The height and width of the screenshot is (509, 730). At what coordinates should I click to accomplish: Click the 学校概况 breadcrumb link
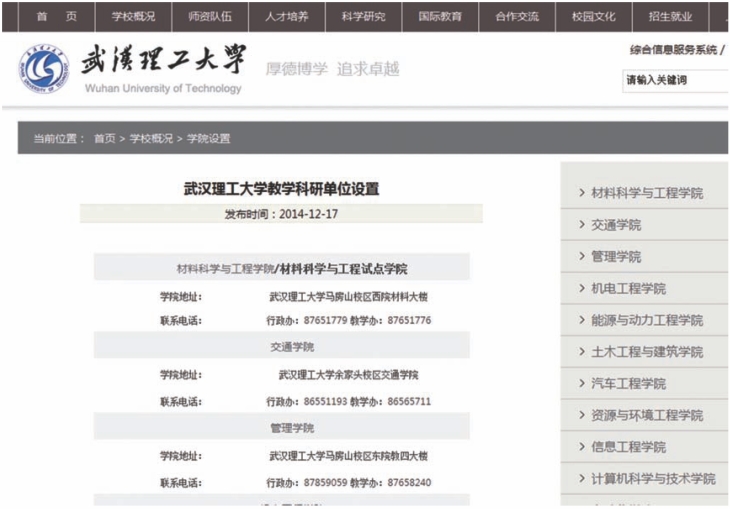coord(151,138)
